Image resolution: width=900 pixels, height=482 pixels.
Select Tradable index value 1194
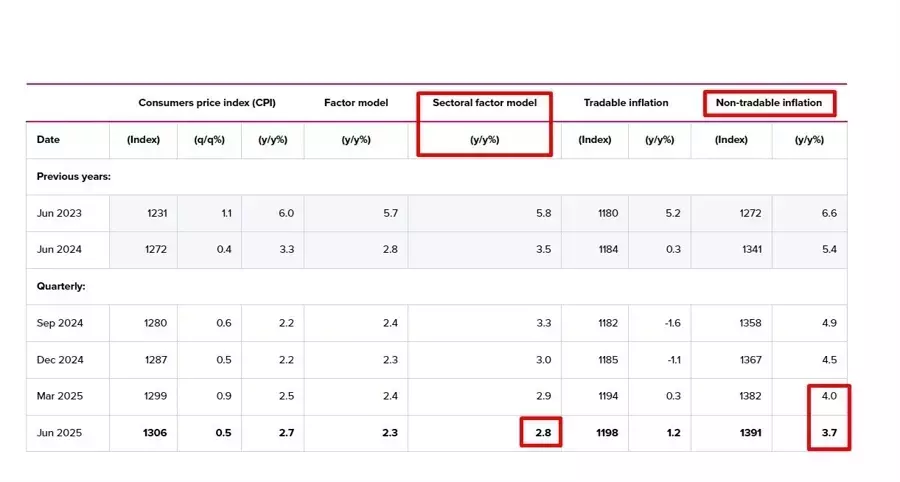[x=608, y=396]
